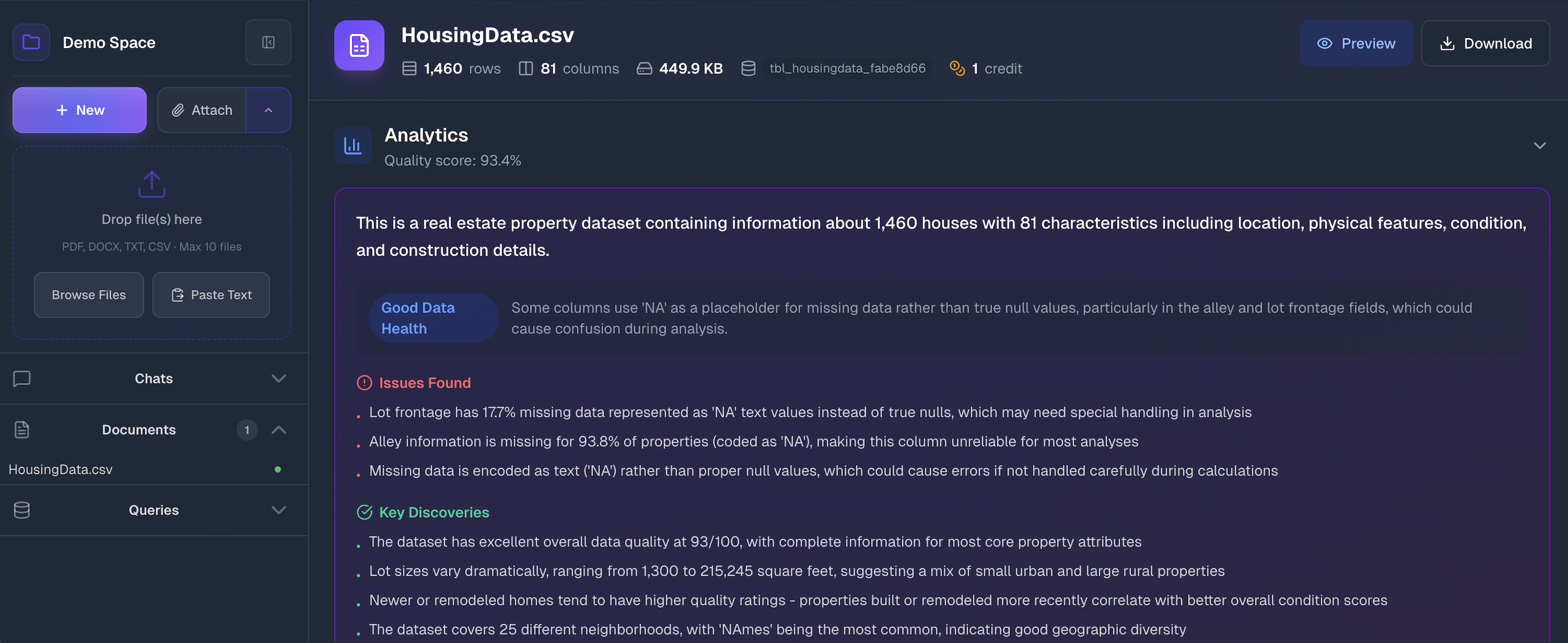Expand the Queries section
Screen dimensions: 1568x643
click(x=278, y=510)
